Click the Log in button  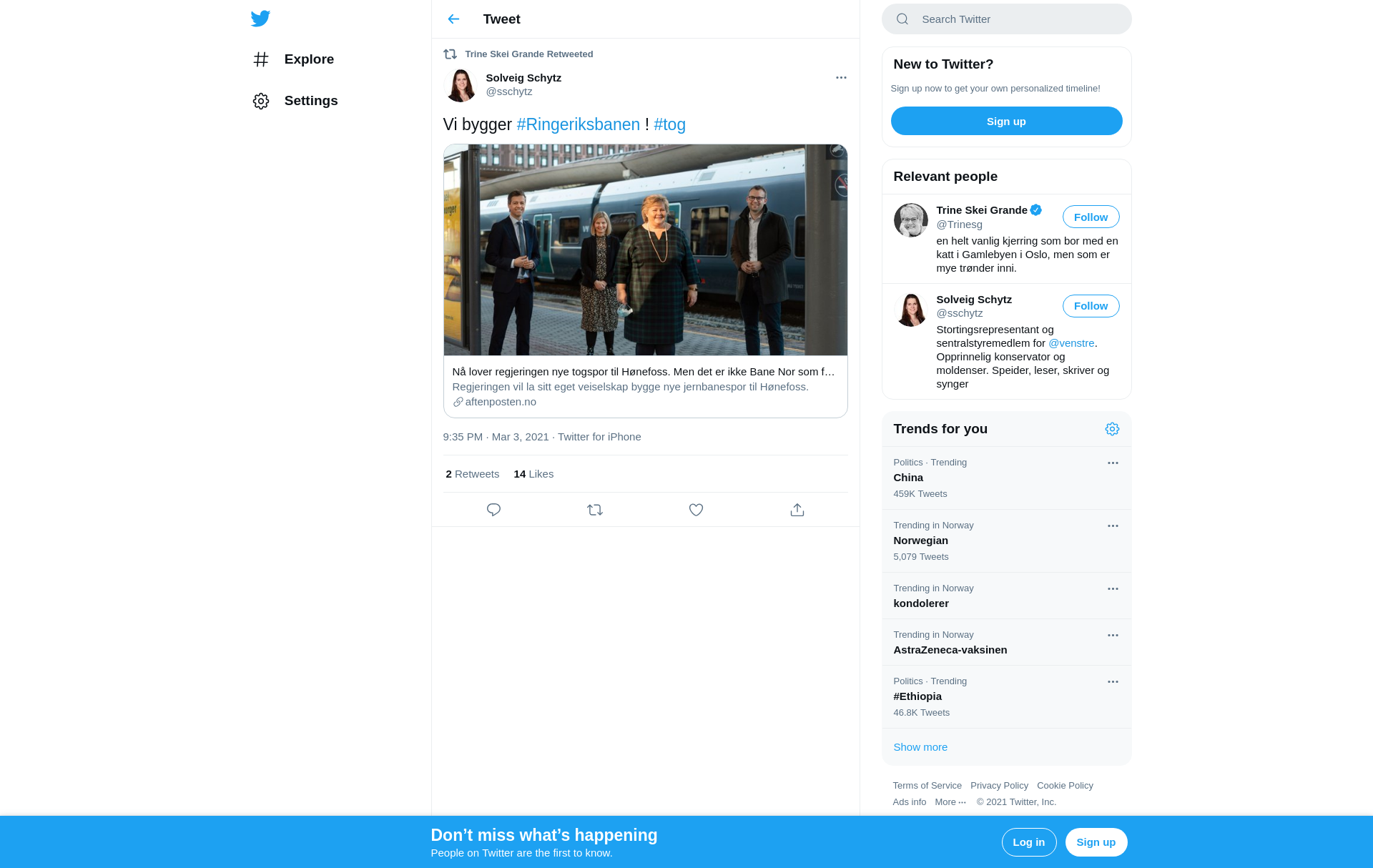(x=1028, y=842)
